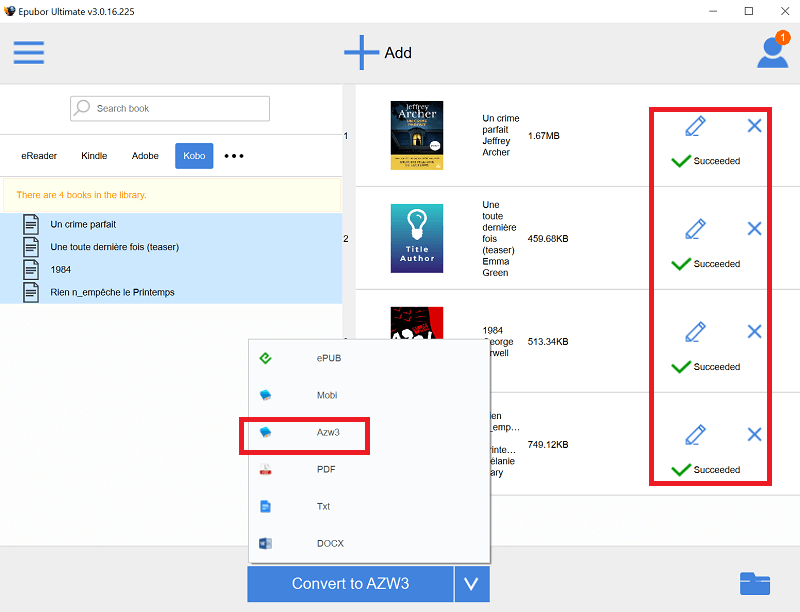800x612 pixels.
Task: Click the PDF format icon
Action: click(x=265, y=469)
